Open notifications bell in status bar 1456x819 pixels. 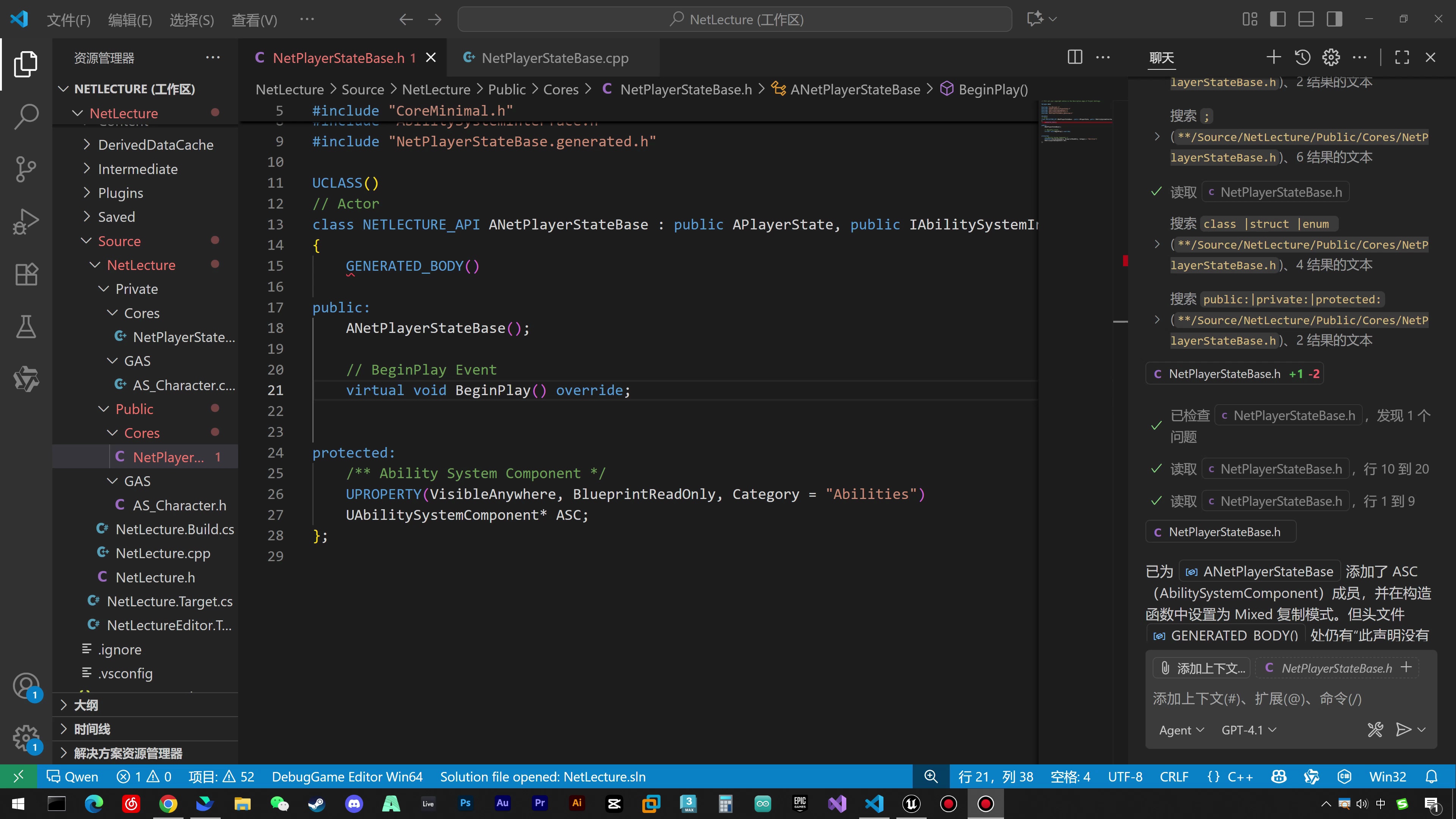(1431, 777)
